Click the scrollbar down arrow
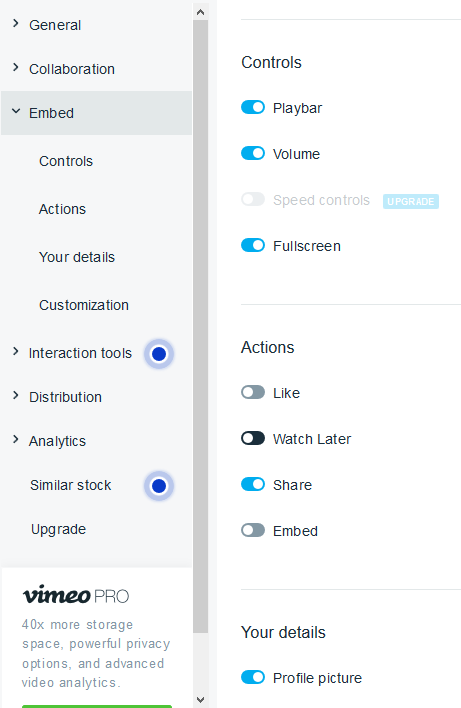The width and height of the screenshot is (461, 708). coord(200,699)
